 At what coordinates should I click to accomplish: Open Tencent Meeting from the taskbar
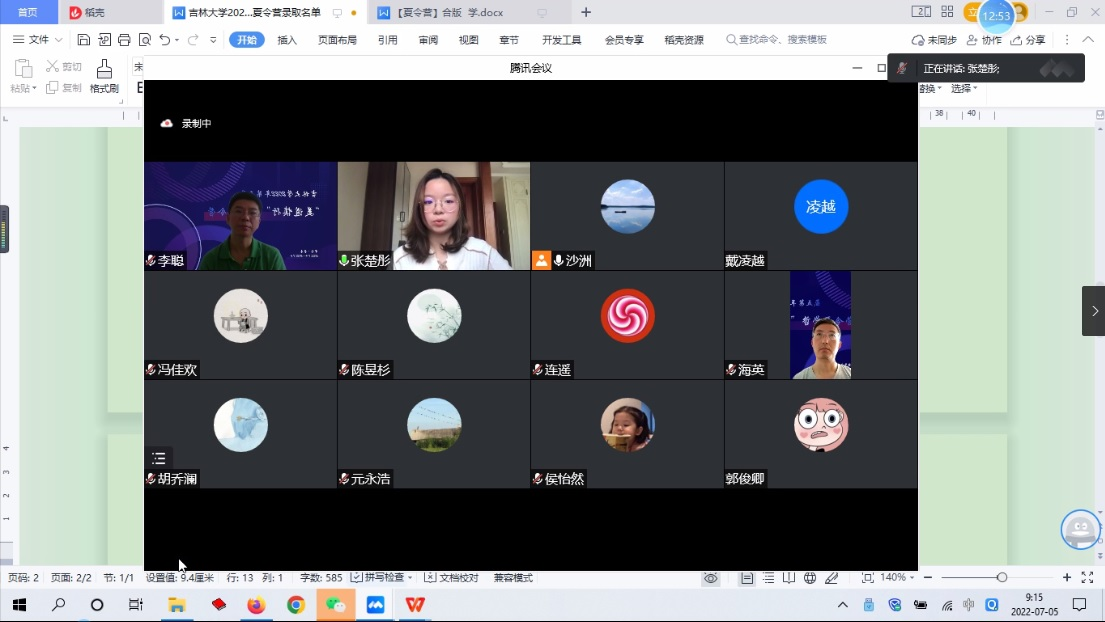coord(375,605)
